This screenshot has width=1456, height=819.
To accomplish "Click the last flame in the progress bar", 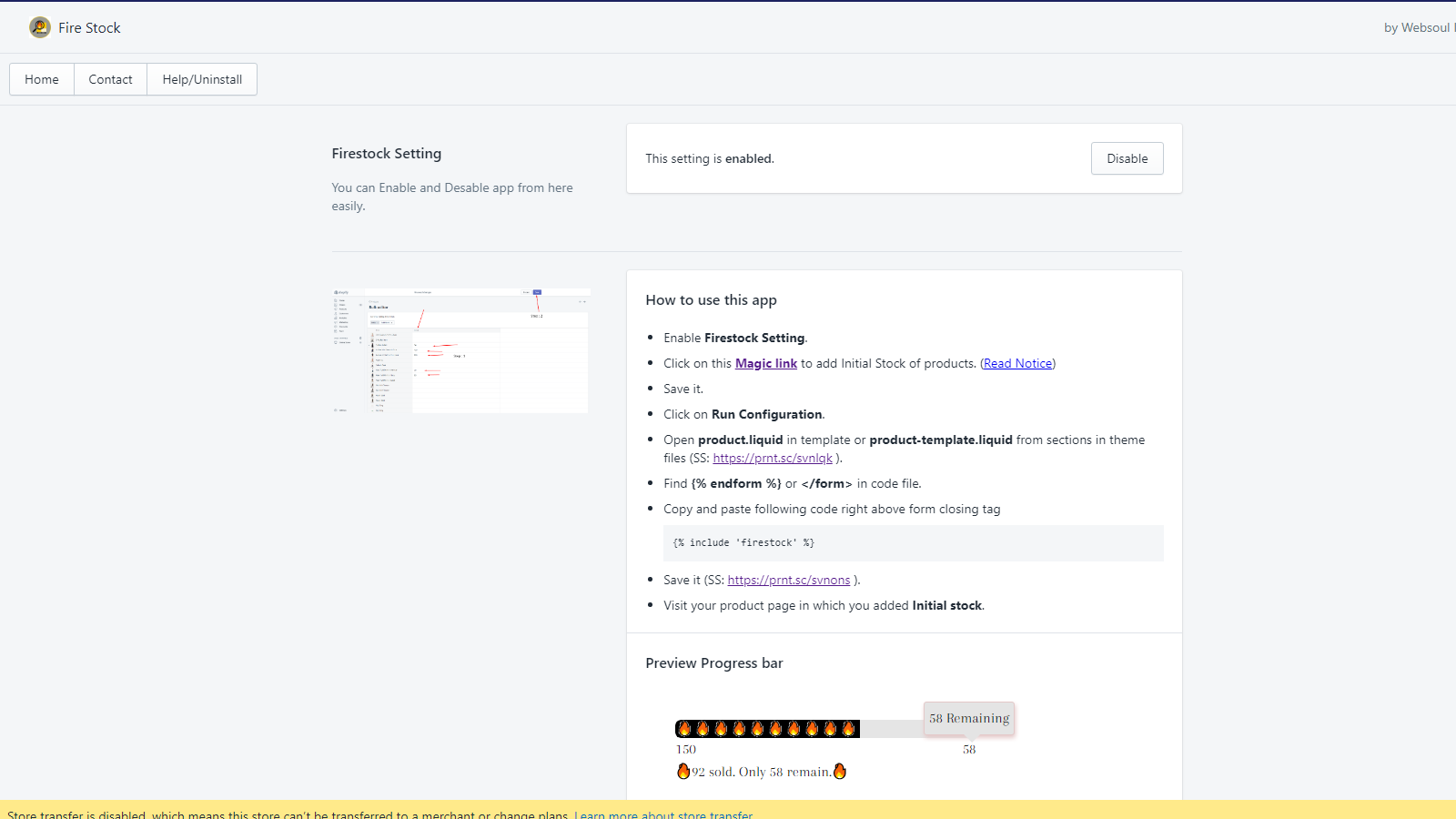I will pyautogui.click(x=849, y=729).
